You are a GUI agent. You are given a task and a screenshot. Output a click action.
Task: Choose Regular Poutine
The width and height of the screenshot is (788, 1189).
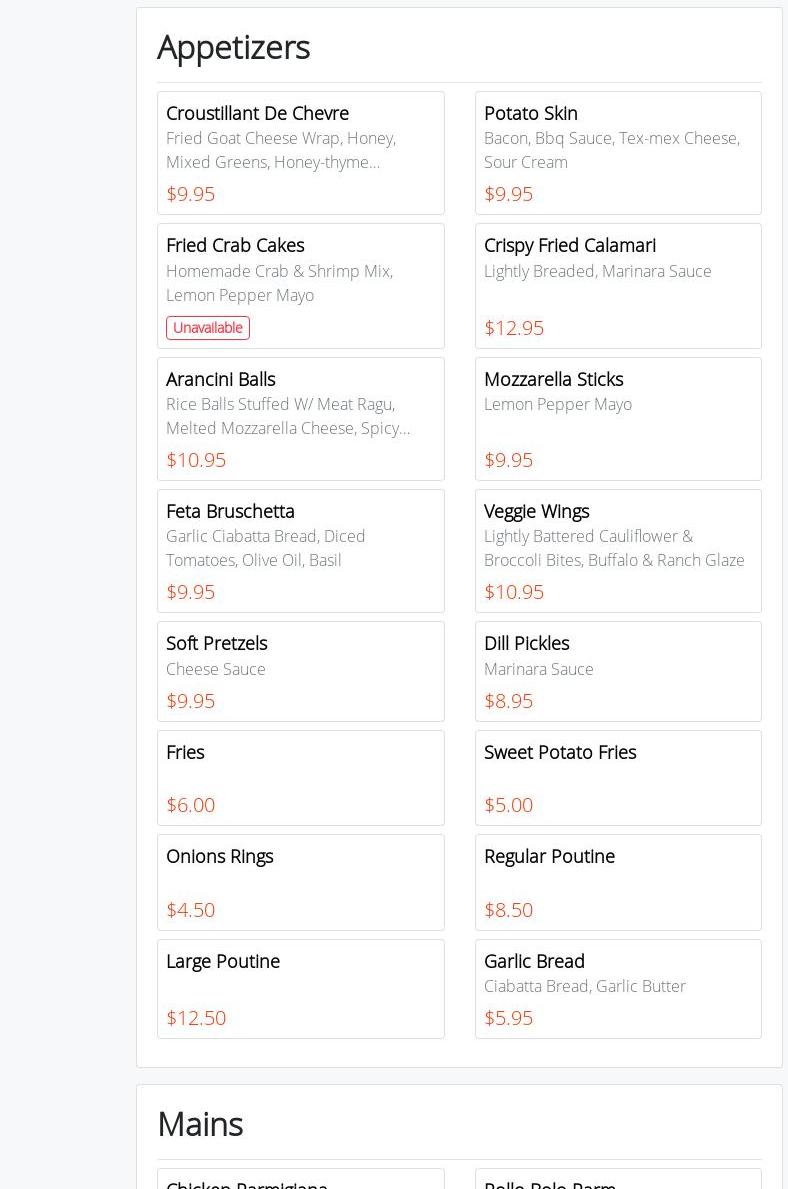click(617, 882)
